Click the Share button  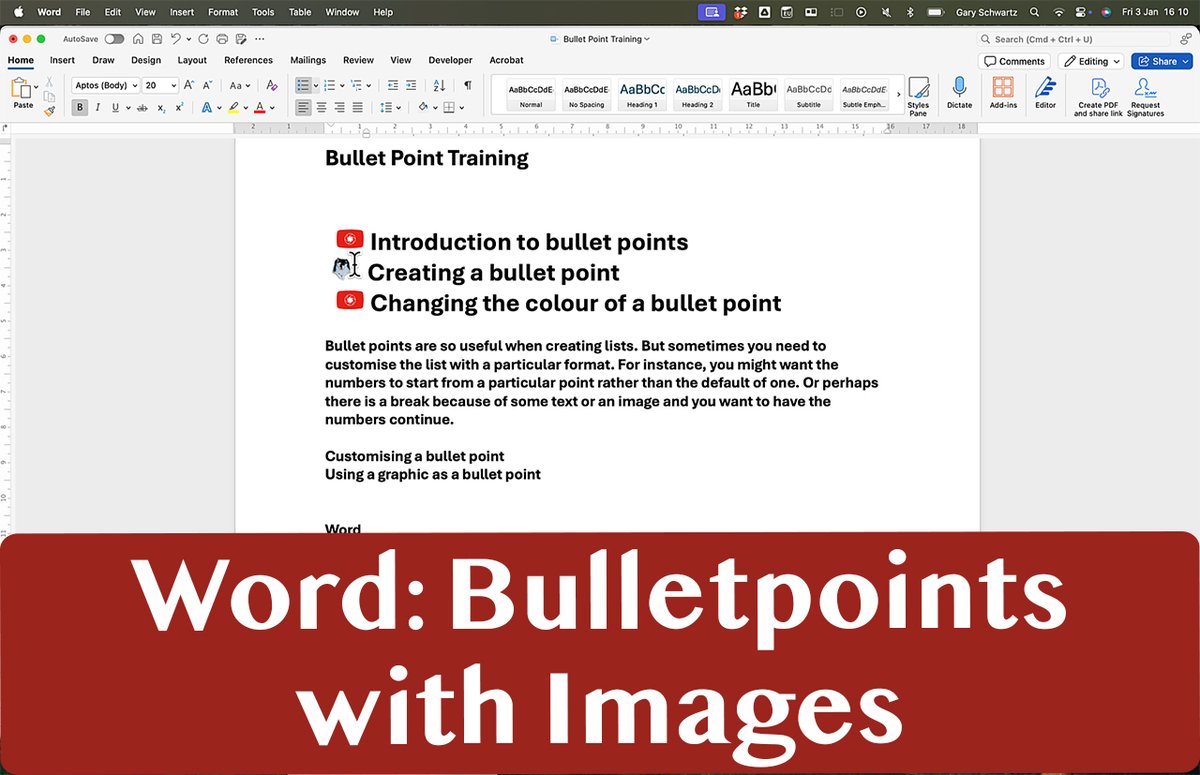[1161, 60]
